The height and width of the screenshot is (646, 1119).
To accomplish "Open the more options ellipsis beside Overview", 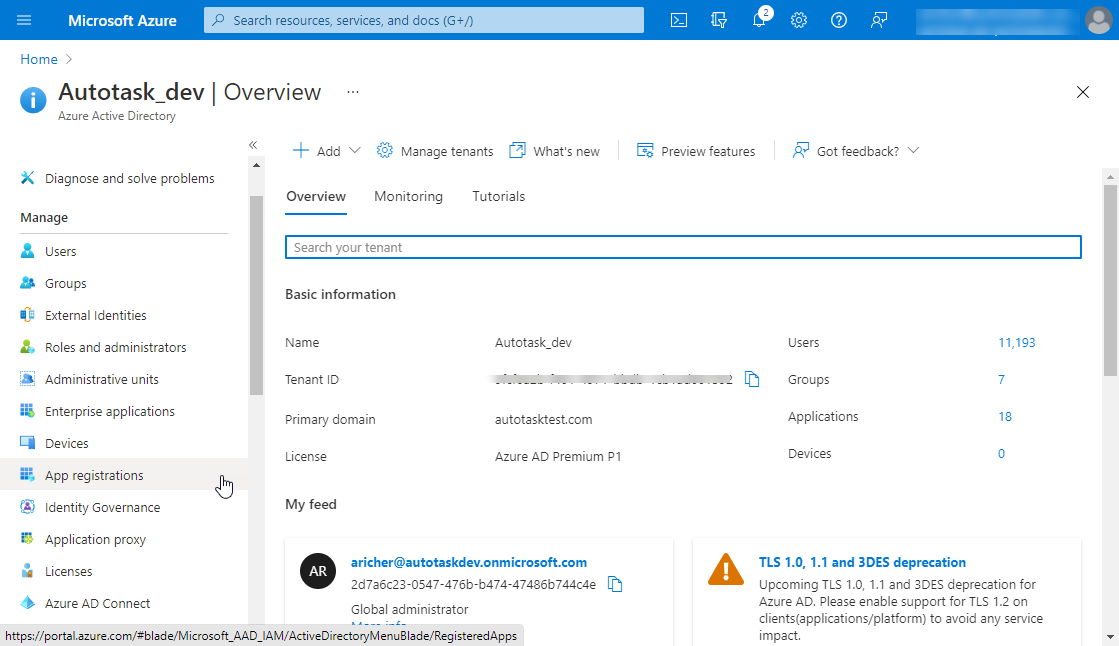I will [352, 92].
